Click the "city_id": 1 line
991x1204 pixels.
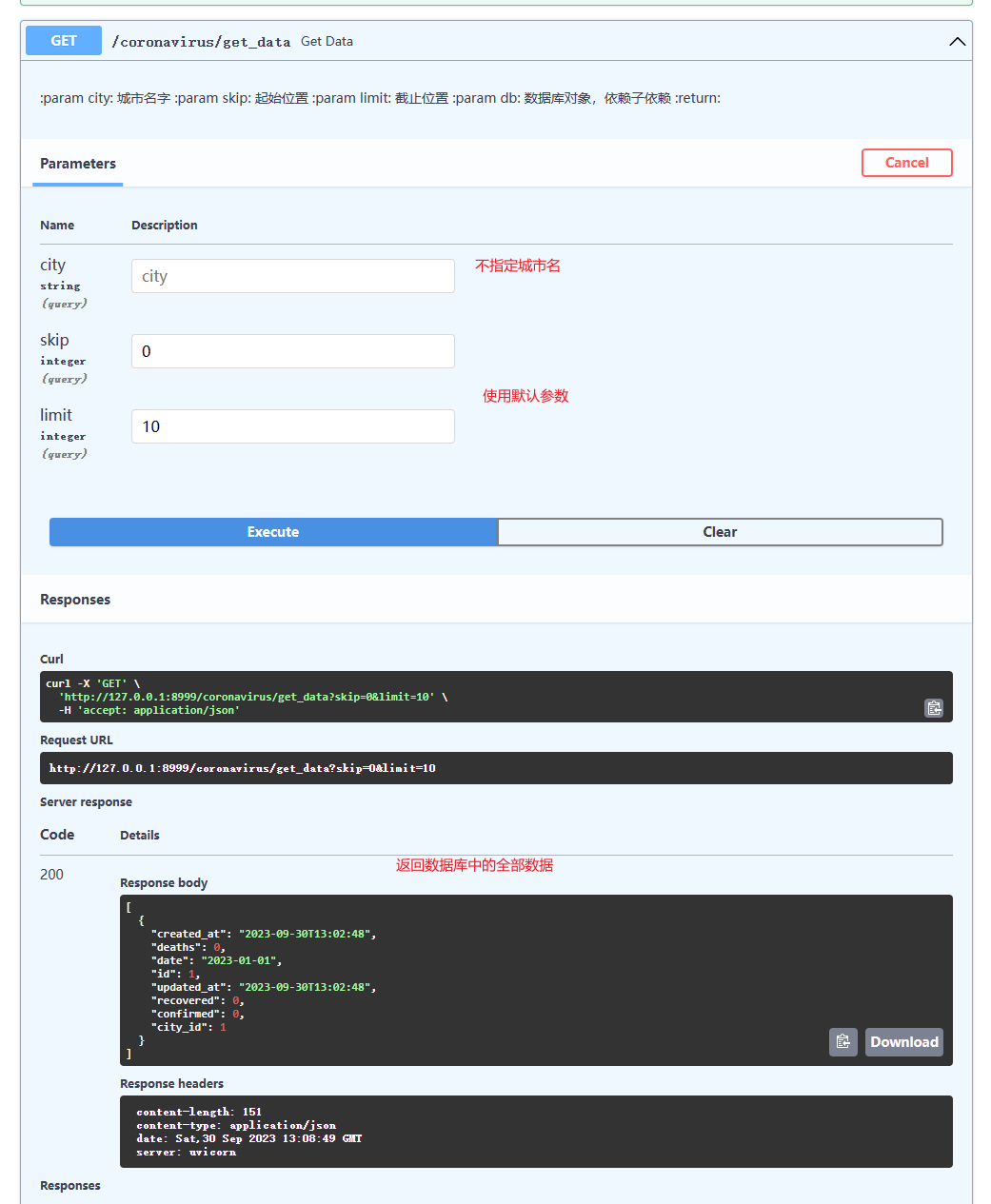(x=188, y=1027)
